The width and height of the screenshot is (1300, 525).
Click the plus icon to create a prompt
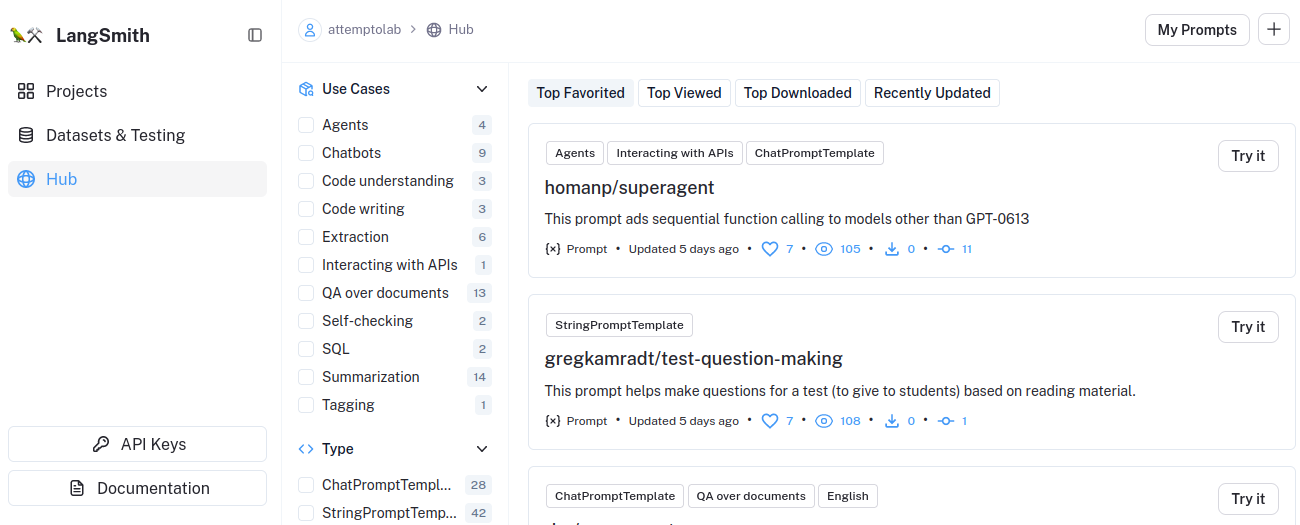[1273, 30]
